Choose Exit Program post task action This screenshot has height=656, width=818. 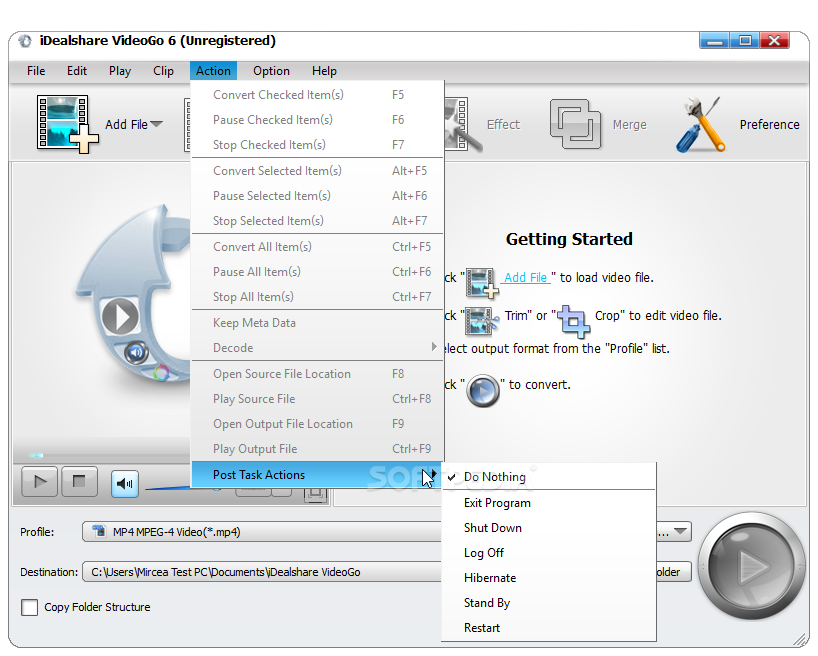pos(548,503)
